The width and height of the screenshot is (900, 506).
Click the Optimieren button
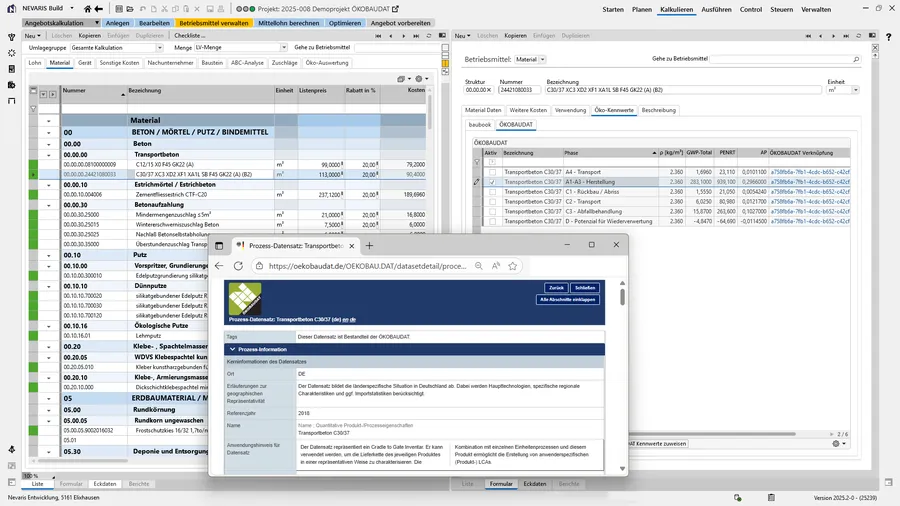click(x=345, y=23)
